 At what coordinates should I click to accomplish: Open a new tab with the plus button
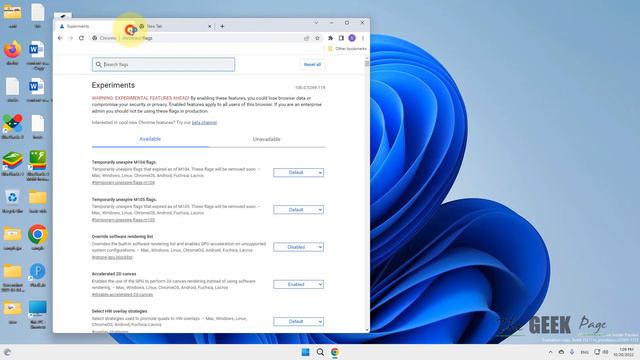click(x=222, y=26)
